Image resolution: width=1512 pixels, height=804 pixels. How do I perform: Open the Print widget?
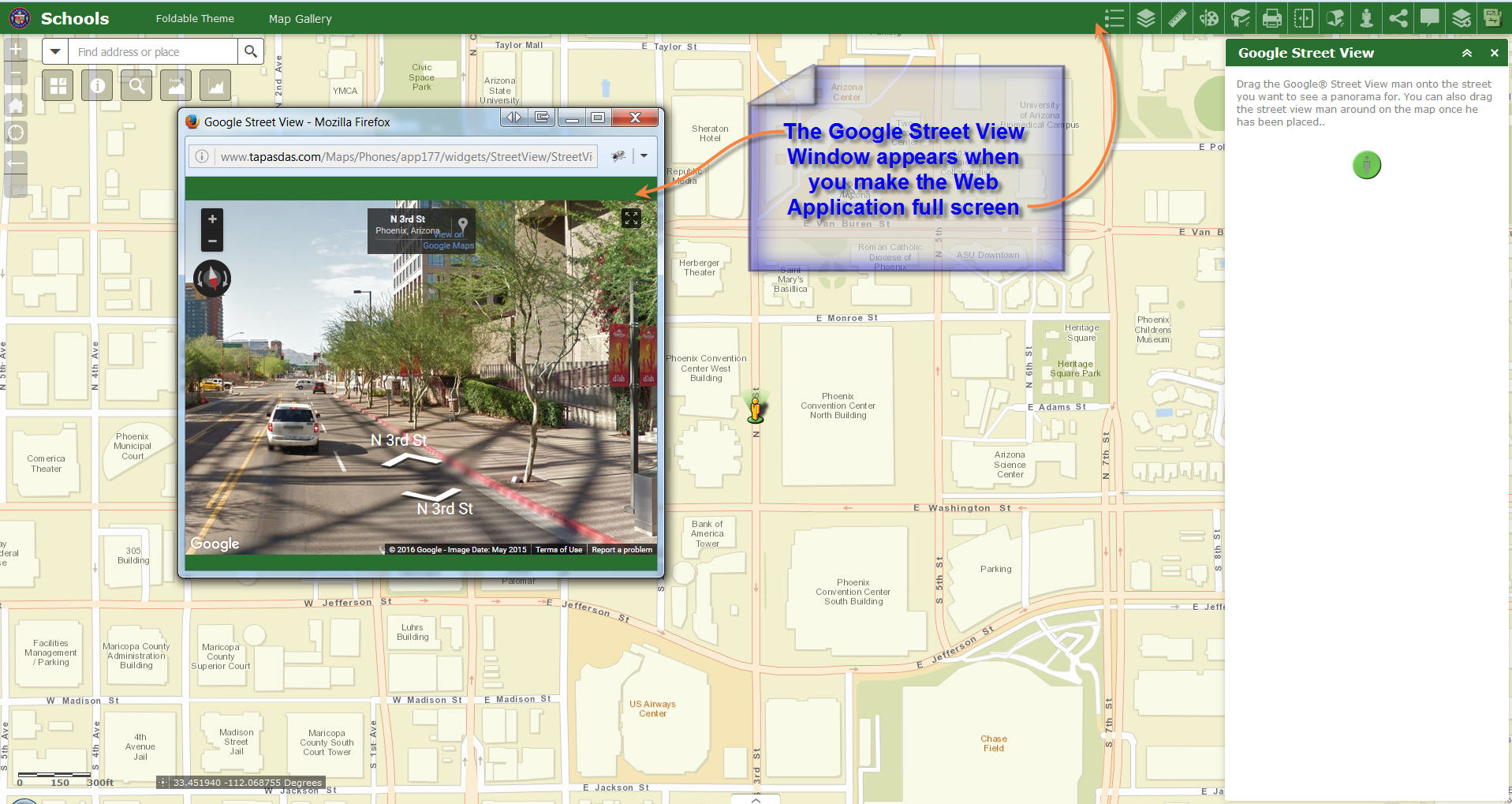click(1272, 18)
